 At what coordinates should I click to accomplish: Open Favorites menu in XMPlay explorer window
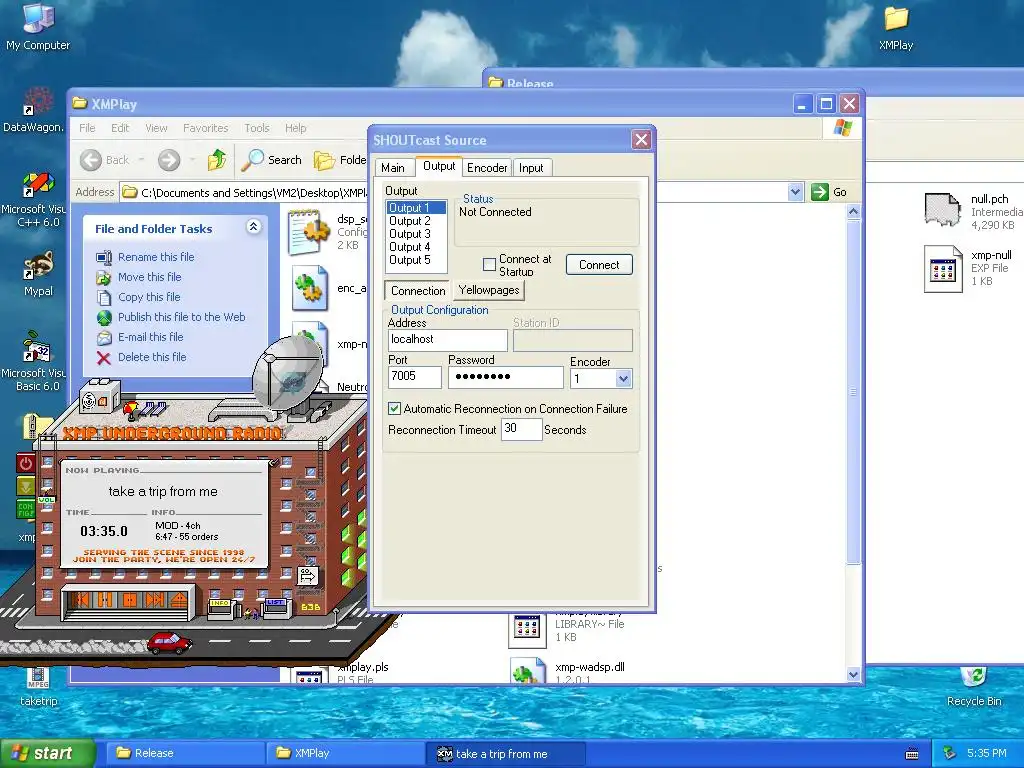click(x=205, y=128)
